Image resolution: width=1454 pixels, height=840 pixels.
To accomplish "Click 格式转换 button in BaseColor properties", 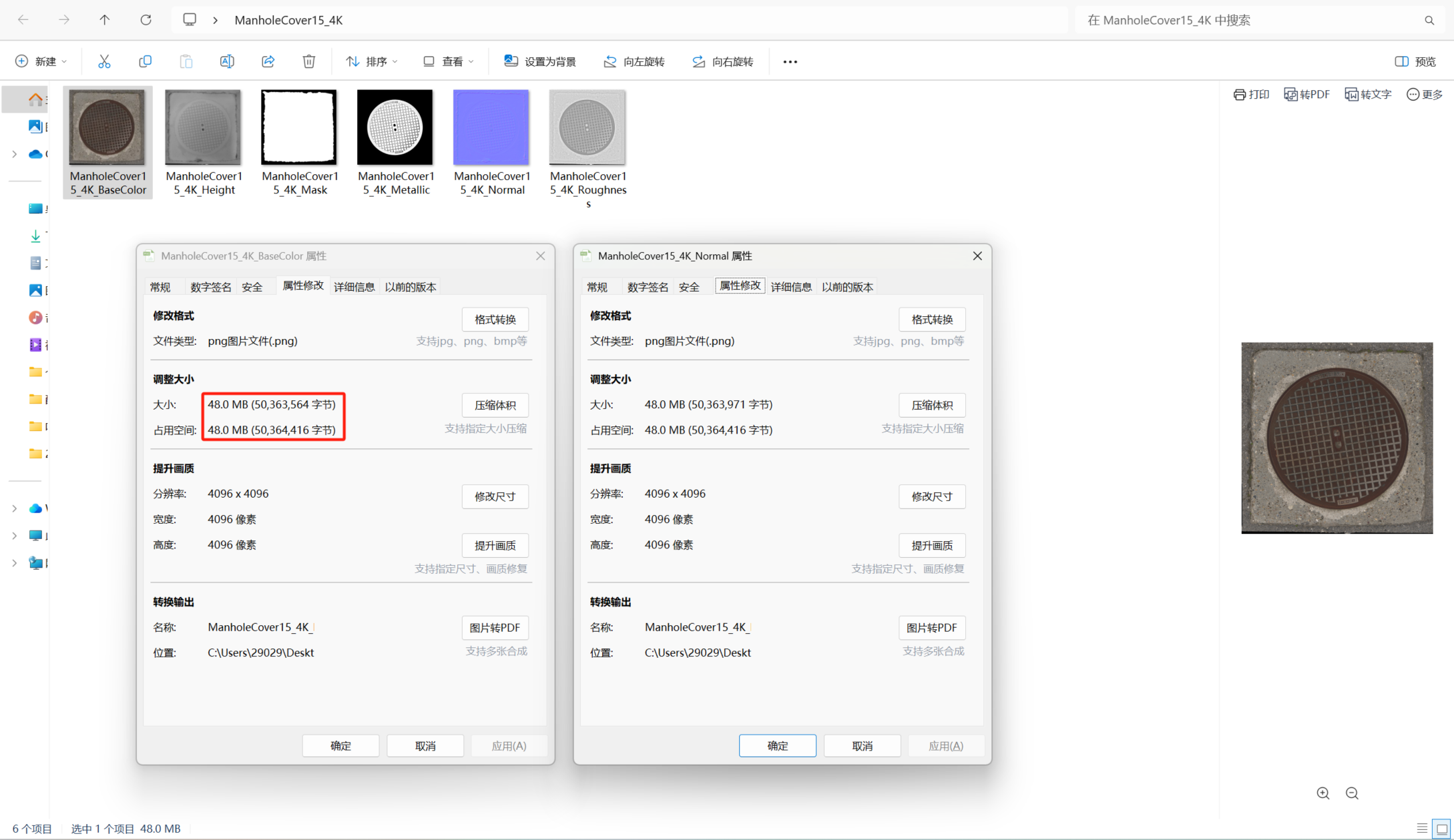I will point(495,320).
